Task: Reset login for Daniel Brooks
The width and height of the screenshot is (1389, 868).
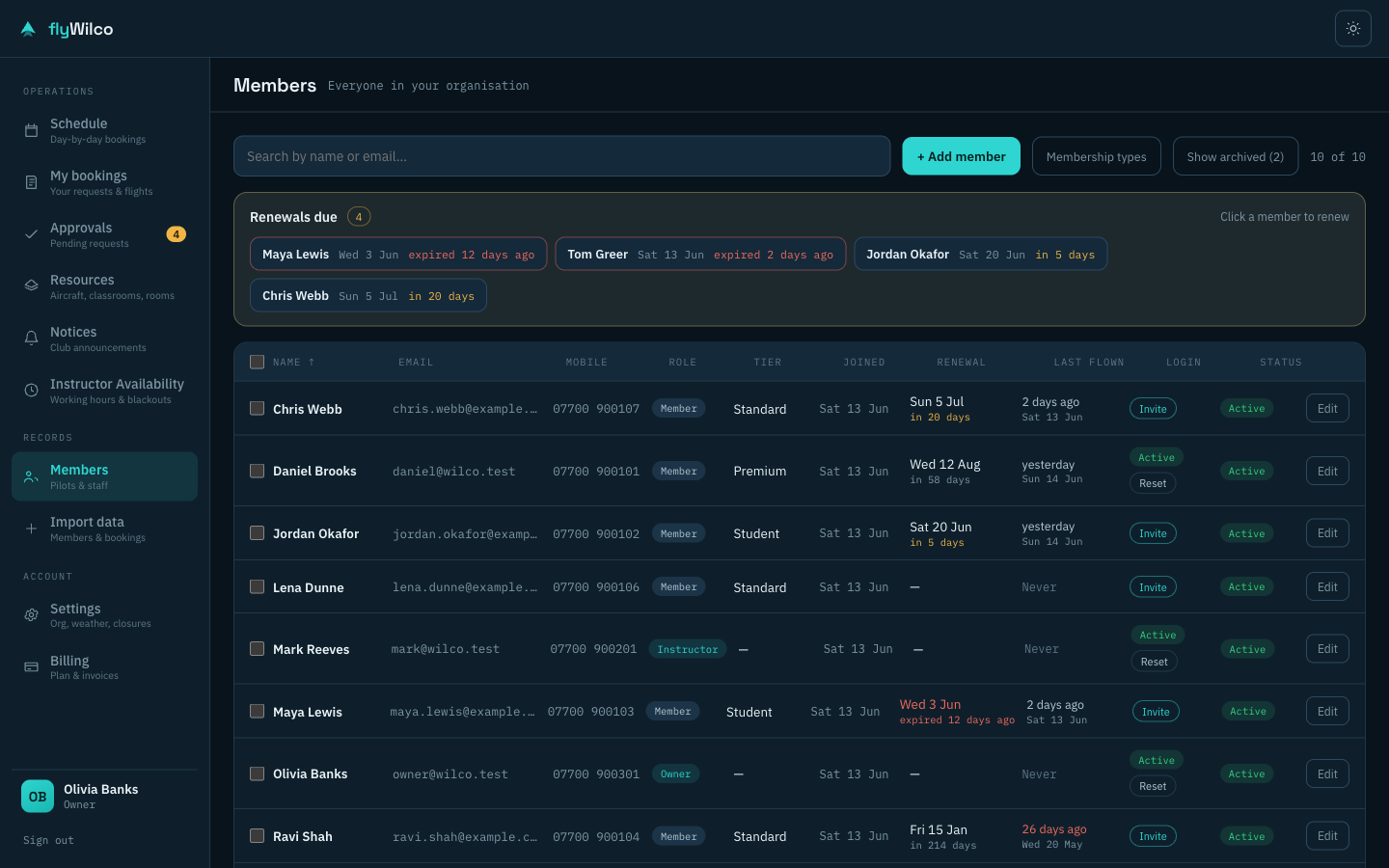Action: pos(1153,483)
